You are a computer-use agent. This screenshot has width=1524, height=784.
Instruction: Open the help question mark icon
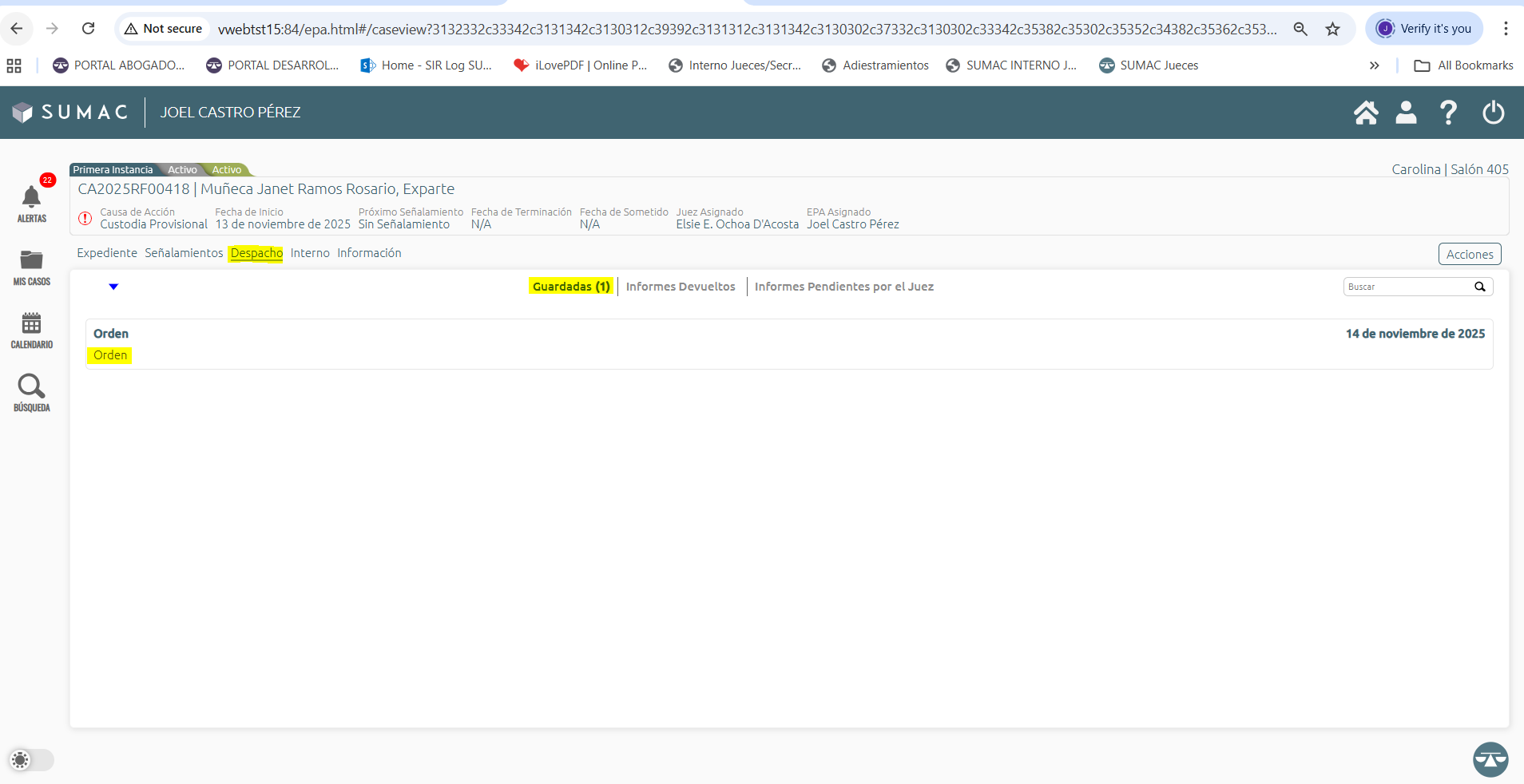(1448, 113)
